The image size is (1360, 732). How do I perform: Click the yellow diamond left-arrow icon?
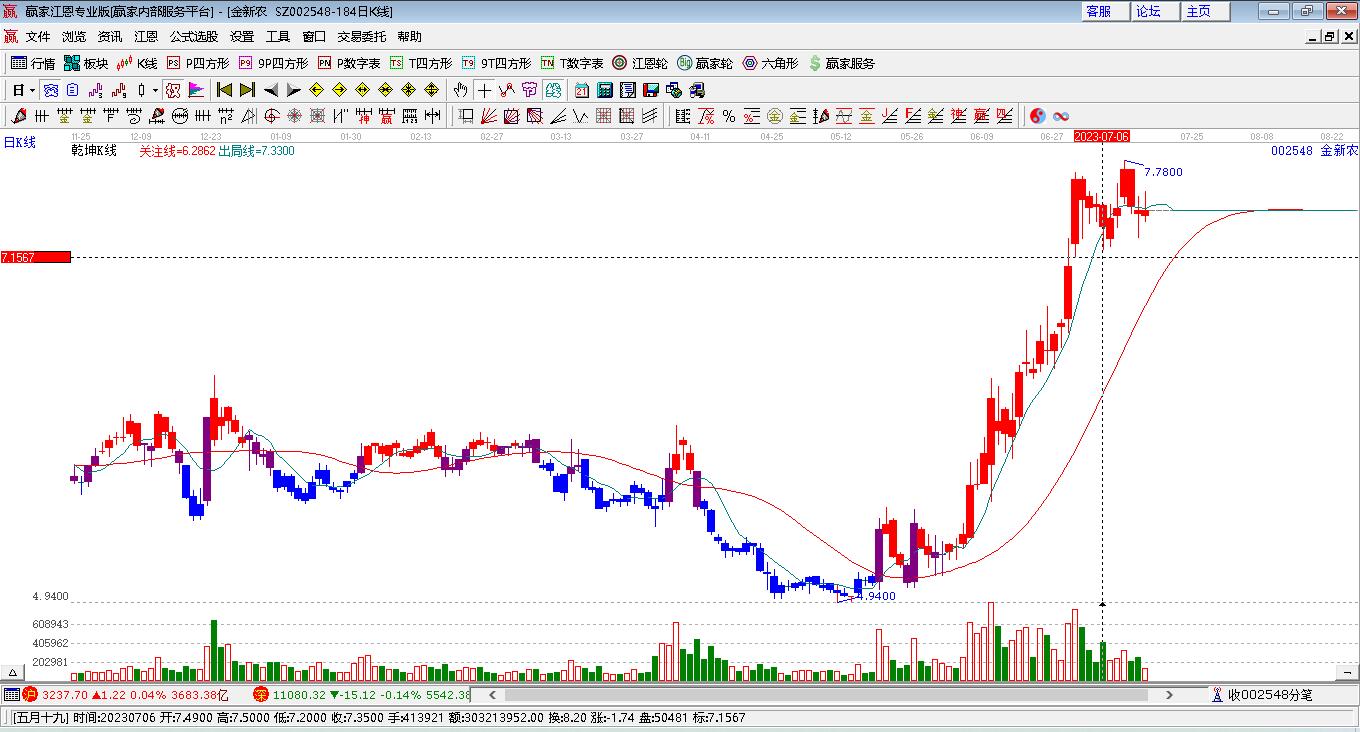[x=316, y=90]
